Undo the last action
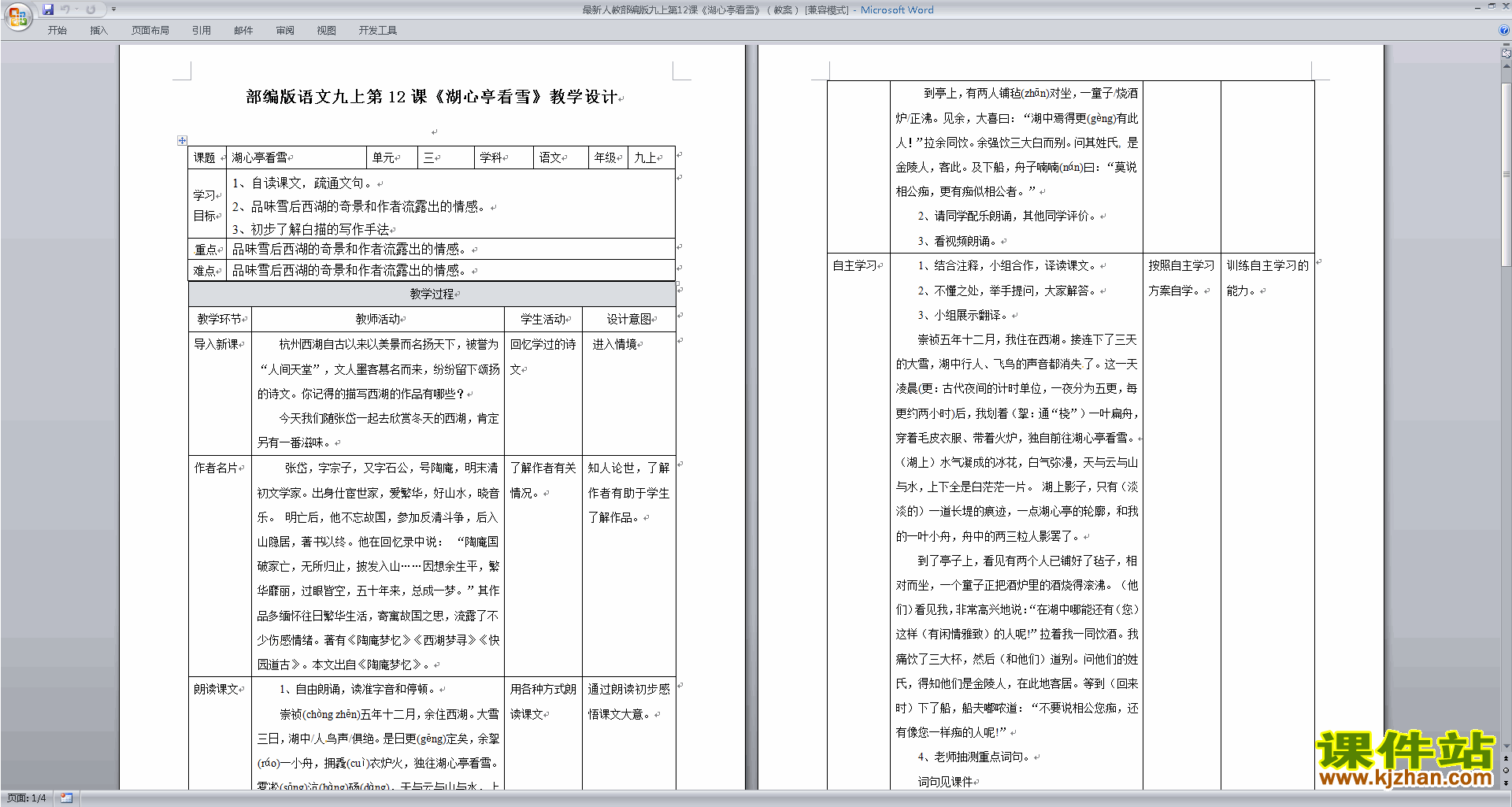The width and height of the screenshot is (1512, 807). (x=65, y=9)
